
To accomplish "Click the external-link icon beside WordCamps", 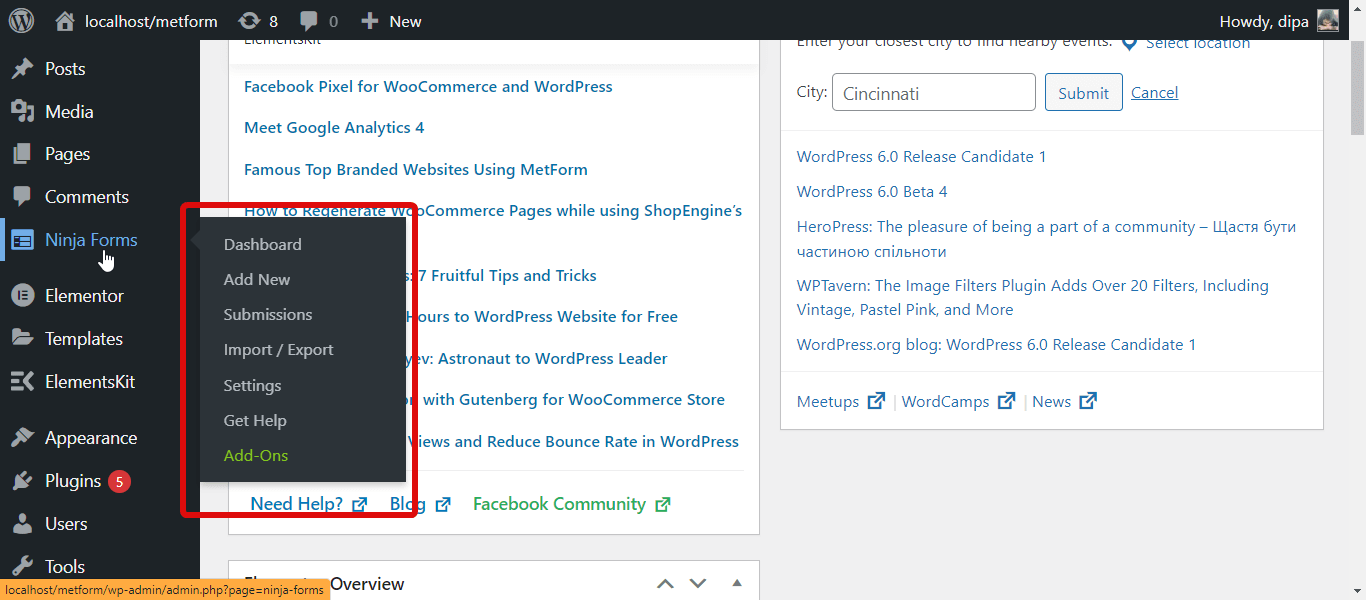I will point(1004,400).
